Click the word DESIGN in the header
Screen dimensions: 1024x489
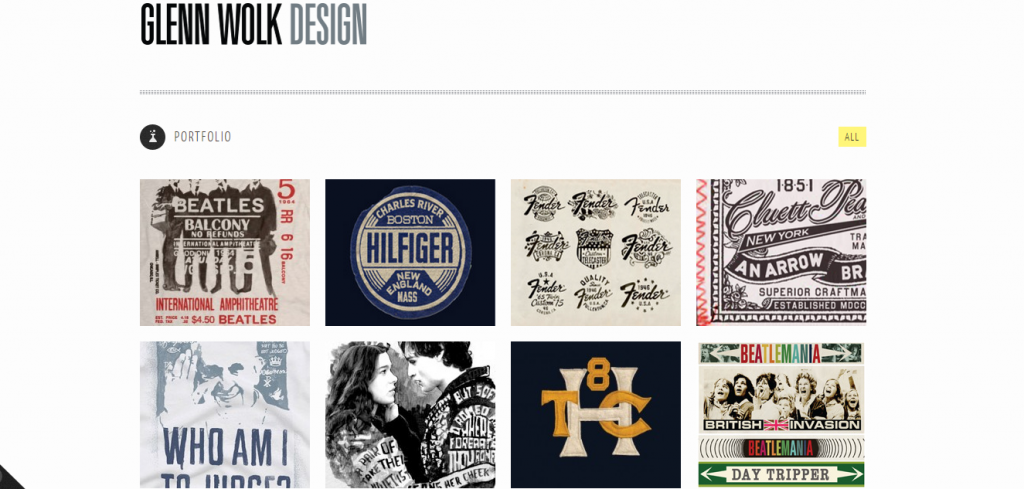pyautogui.click(x=328, y=25)
